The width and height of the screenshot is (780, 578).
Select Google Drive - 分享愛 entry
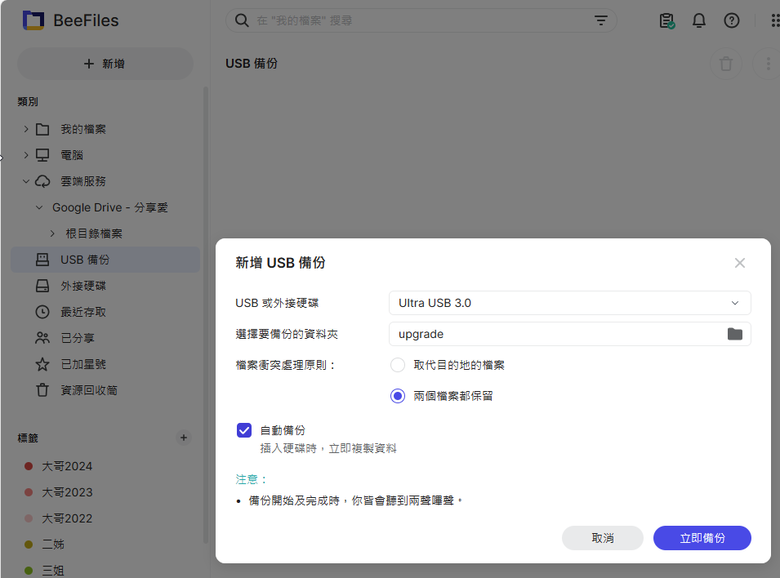[110, 207]
